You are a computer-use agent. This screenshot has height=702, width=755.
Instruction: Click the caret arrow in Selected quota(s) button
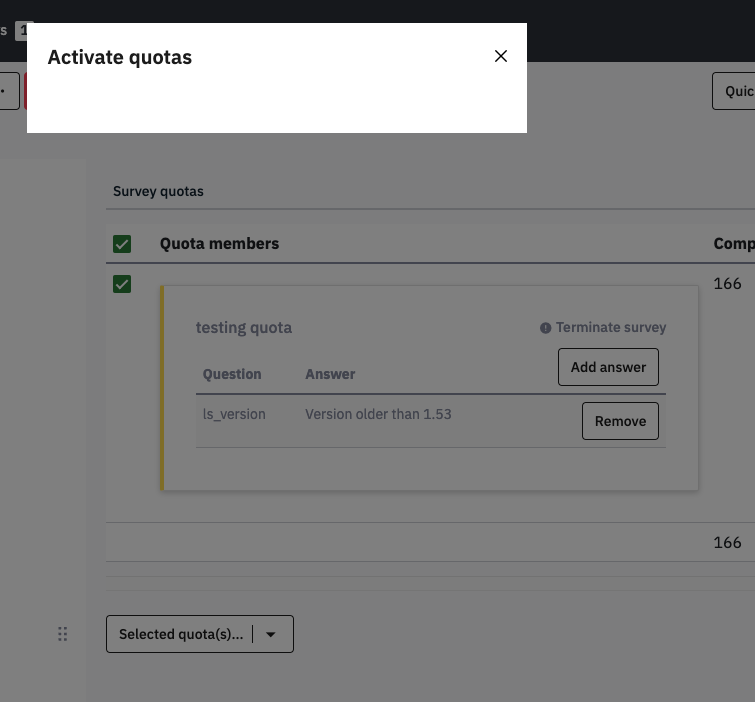tap(271, 634)
